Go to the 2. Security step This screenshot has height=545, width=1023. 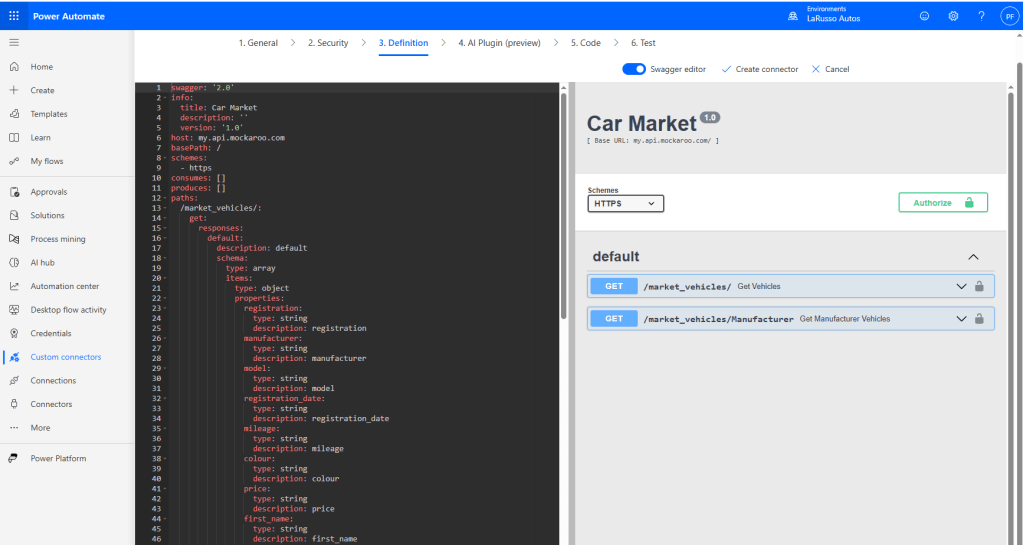(327, 43)
